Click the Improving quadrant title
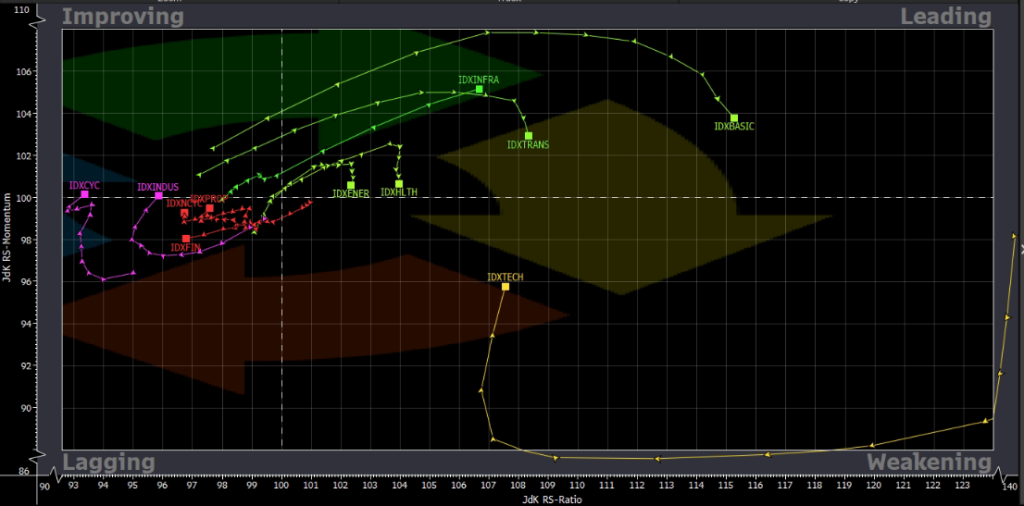Image resolution: width=1024 pixels, height=506 pixels. pyautogui.click(x=123, y=18)
